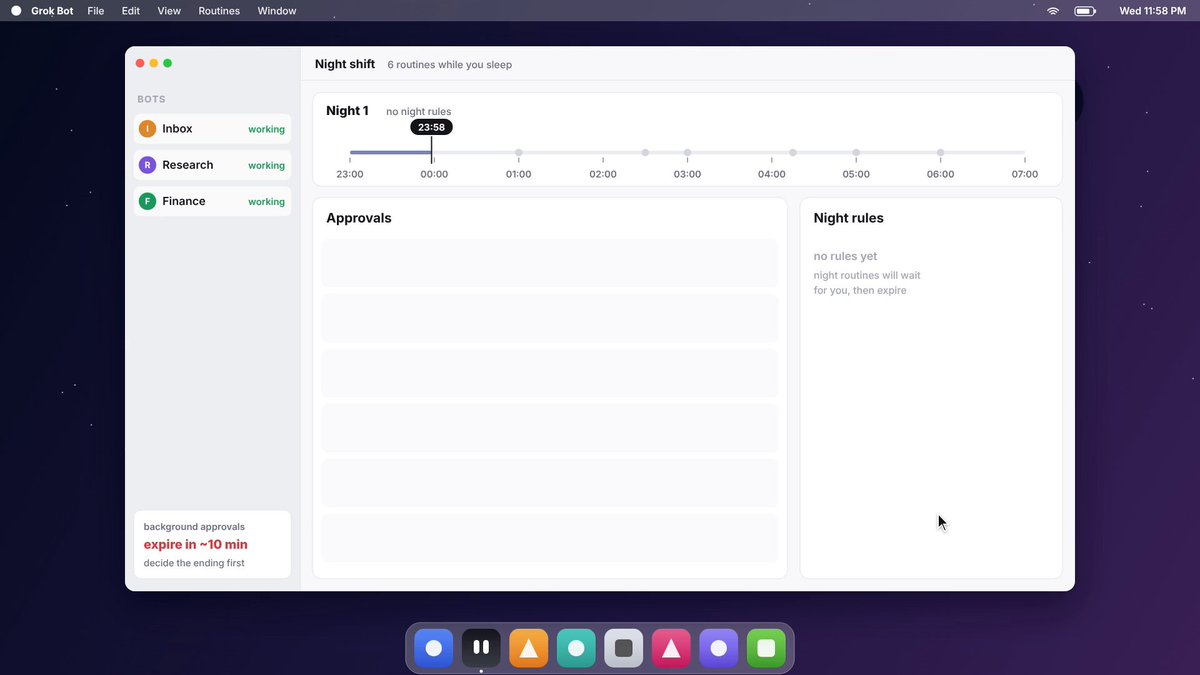Open the Window menu
Viewport: 1200px width, 675px height.
click(x=277, y=11)
